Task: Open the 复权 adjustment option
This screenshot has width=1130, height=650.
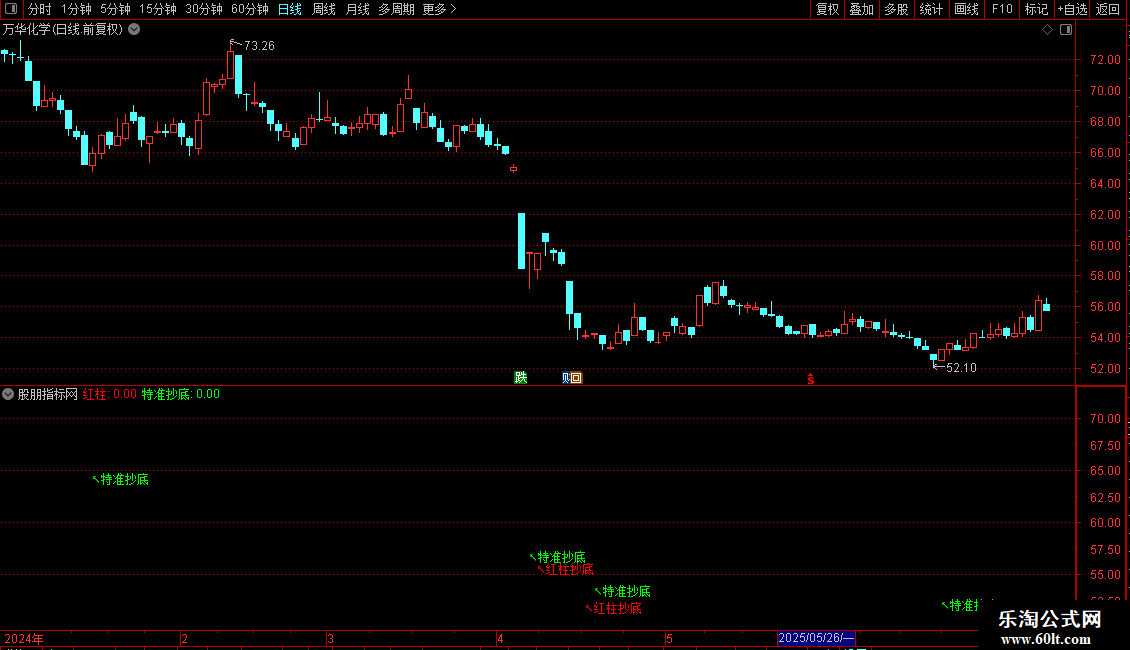Action: coord(827,9)
